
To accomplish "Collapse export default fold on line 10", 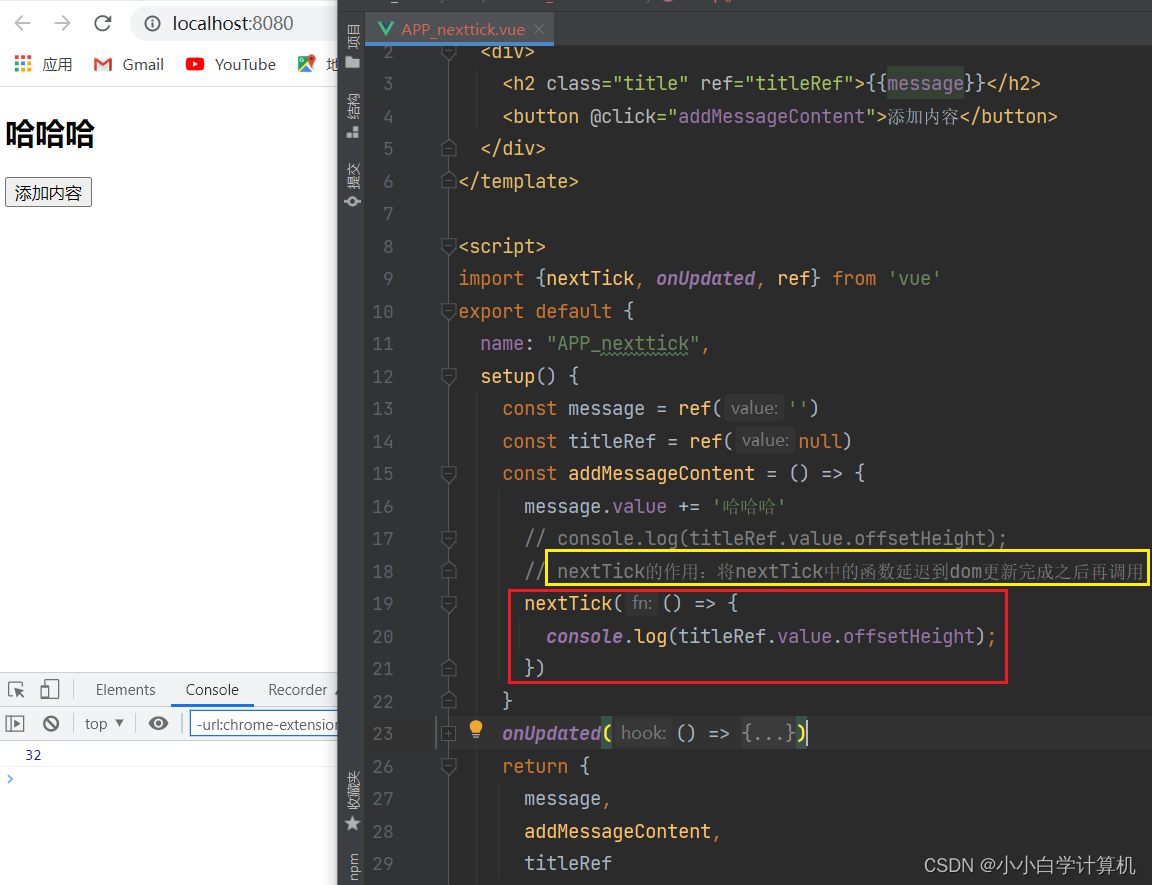I will [x=448, y=311].
